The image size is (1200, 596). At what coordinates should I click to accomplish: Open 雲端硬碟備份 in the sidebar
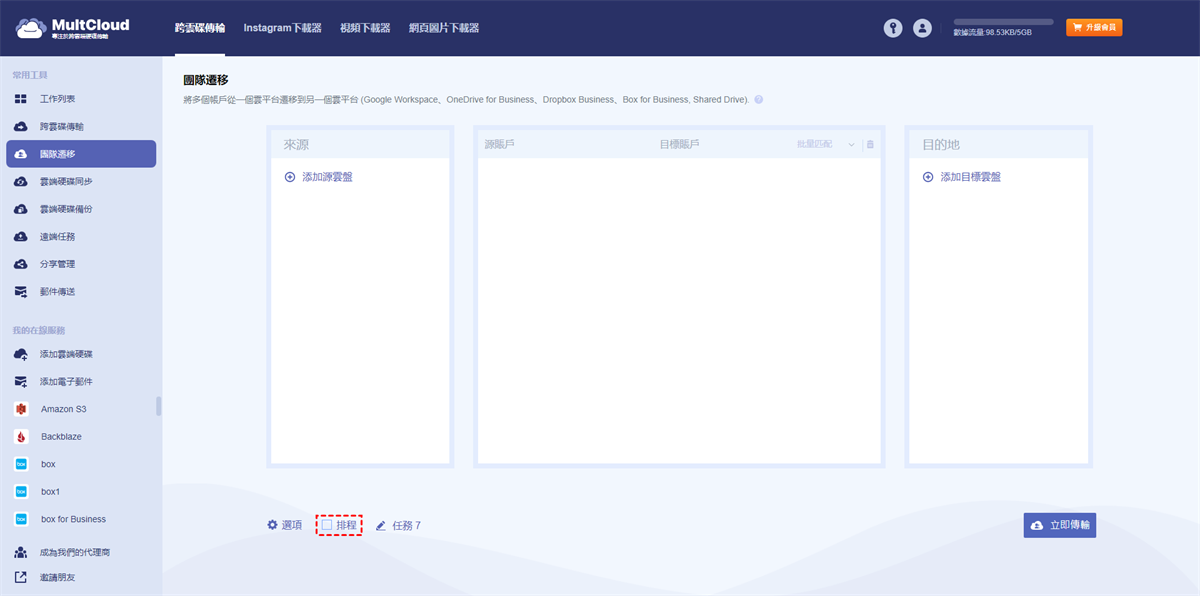[x=81, y=209]
